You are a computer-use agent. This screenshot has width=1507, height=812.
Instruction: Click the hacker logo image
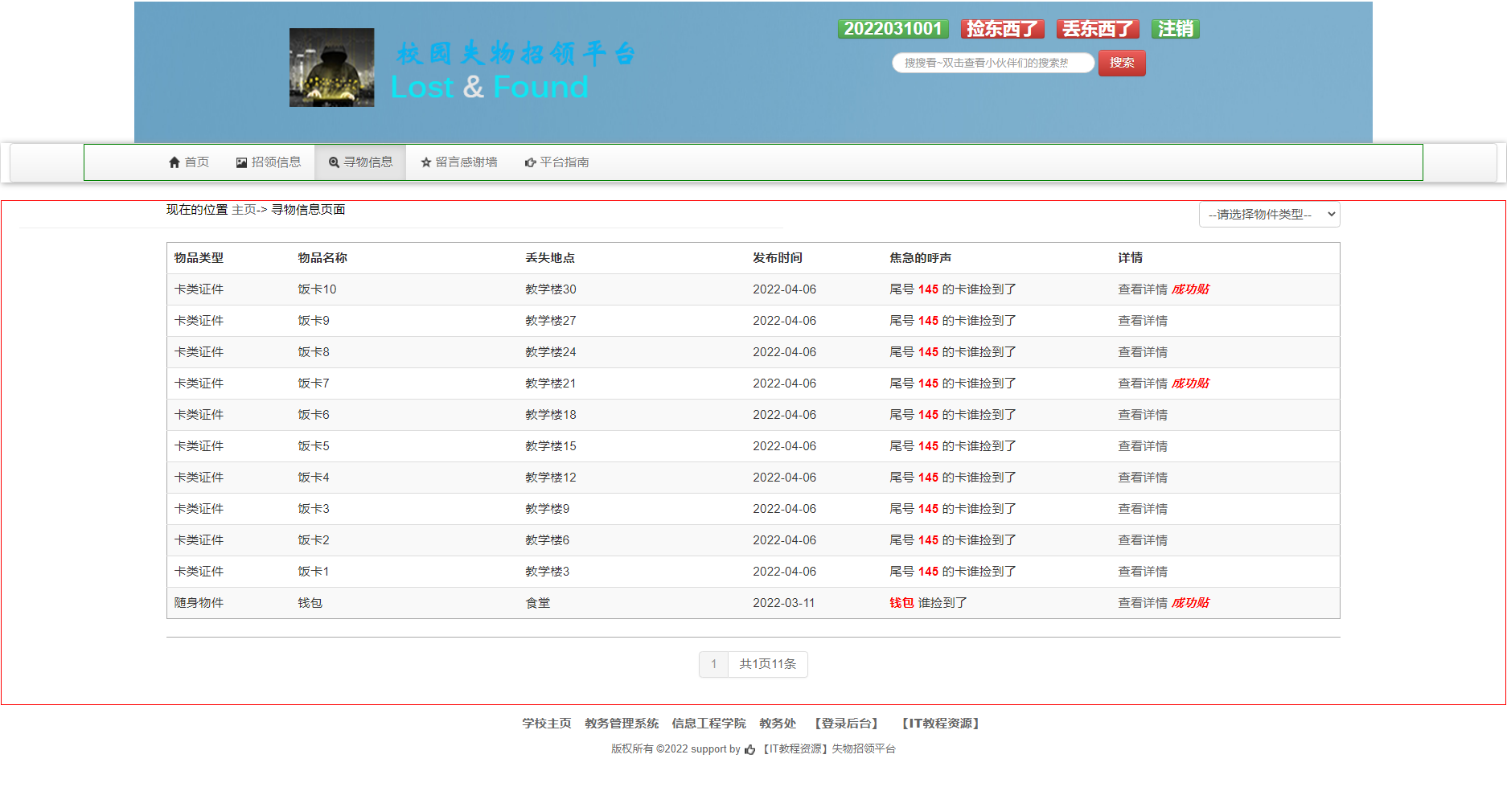[331, 68]
